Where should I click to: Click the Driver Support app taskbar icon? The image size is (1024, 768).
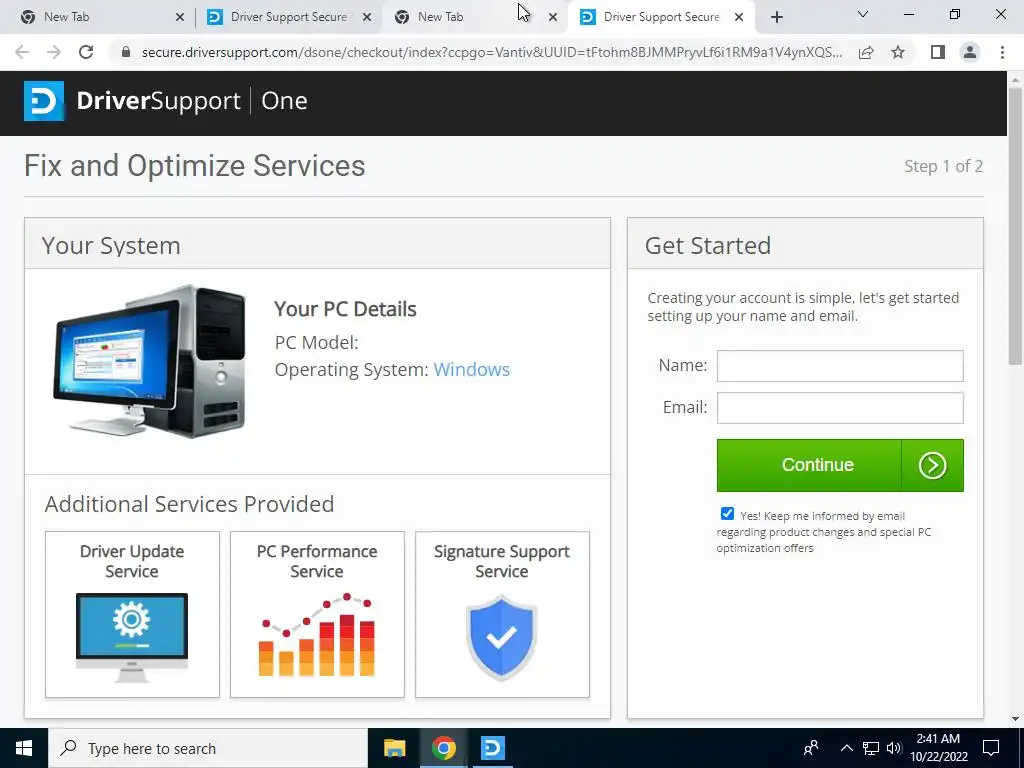click(492, 748)
